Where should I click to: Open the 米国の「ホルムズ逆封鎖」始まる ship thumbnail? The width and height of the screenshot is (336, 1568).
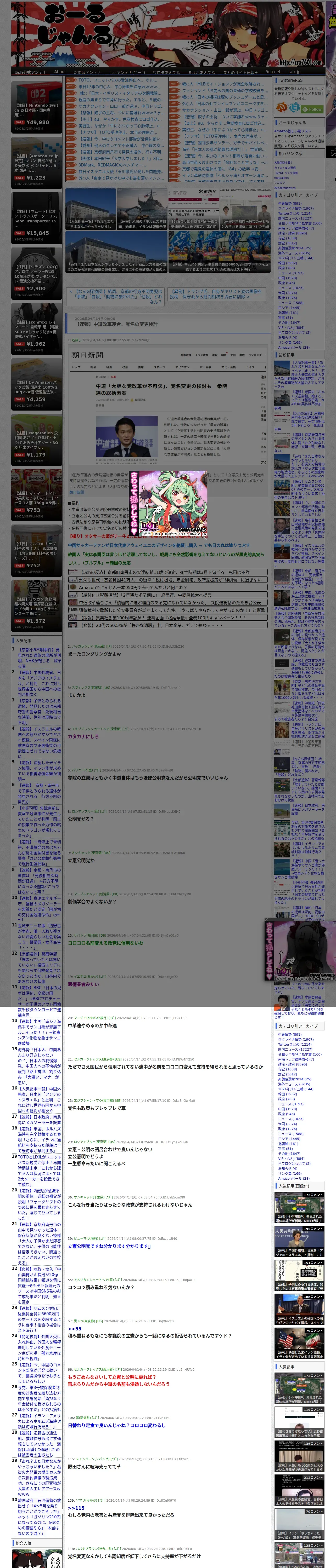142,209
